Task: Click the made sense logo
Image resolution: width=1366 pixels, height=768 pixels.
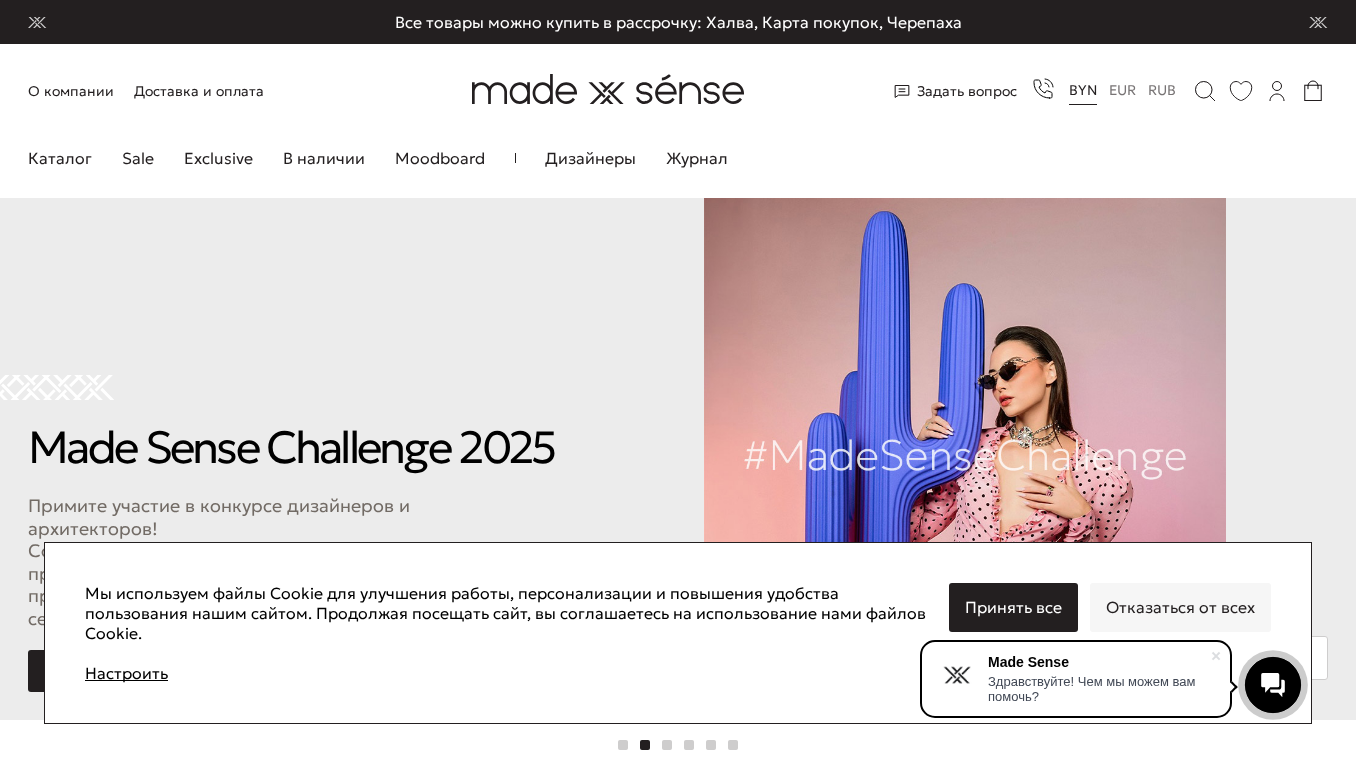Action: tap(608, 90)
